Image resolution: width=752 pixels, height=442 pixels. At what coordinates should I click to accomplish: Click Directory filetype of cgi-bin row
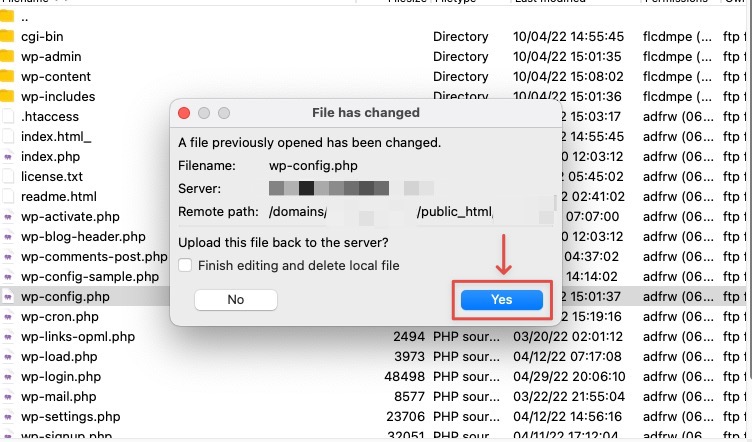[460, 37]
